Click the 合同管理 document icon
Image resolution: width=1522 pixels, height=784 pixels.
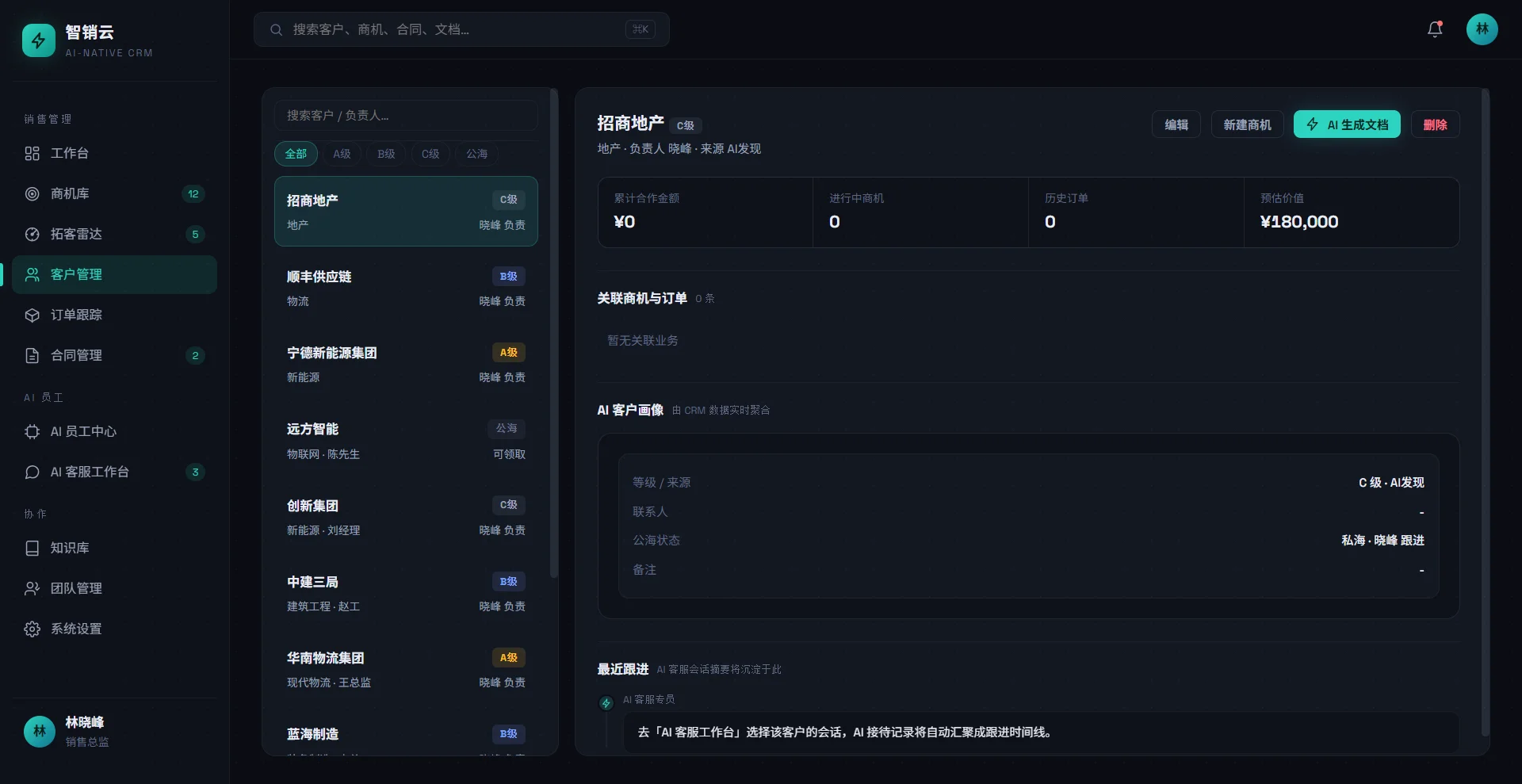[x=32, y=355]
